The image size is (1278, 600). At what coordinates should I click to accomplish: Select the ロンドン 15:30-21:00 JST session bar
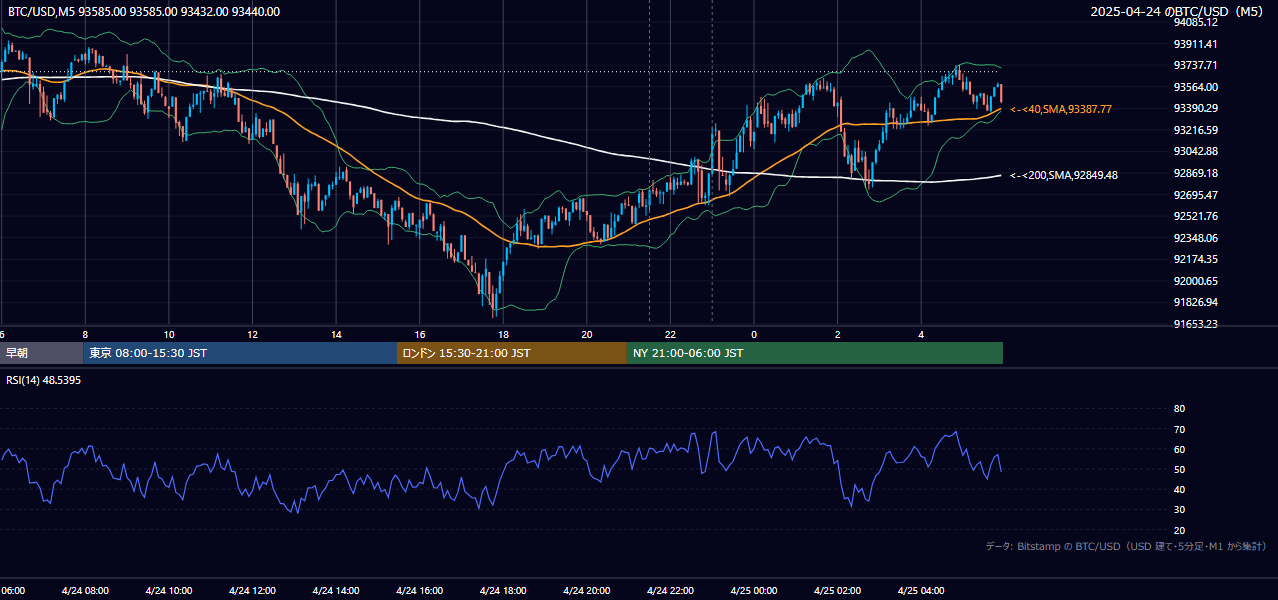pyautogui.click(x=512, y=353)
